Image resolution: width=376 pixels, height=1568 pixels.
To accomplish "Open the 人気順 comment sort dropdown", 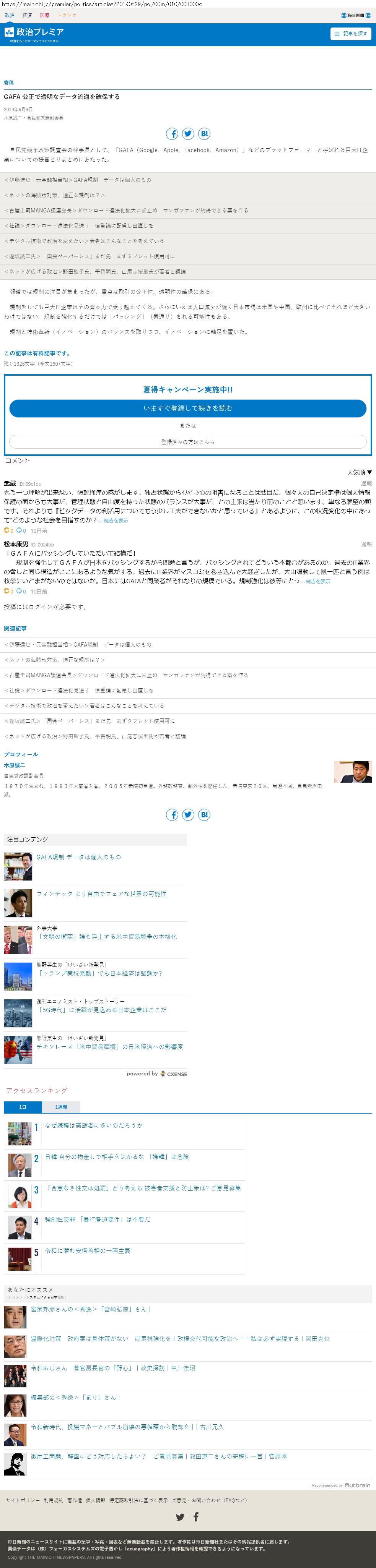I will (x=360, y=472).
